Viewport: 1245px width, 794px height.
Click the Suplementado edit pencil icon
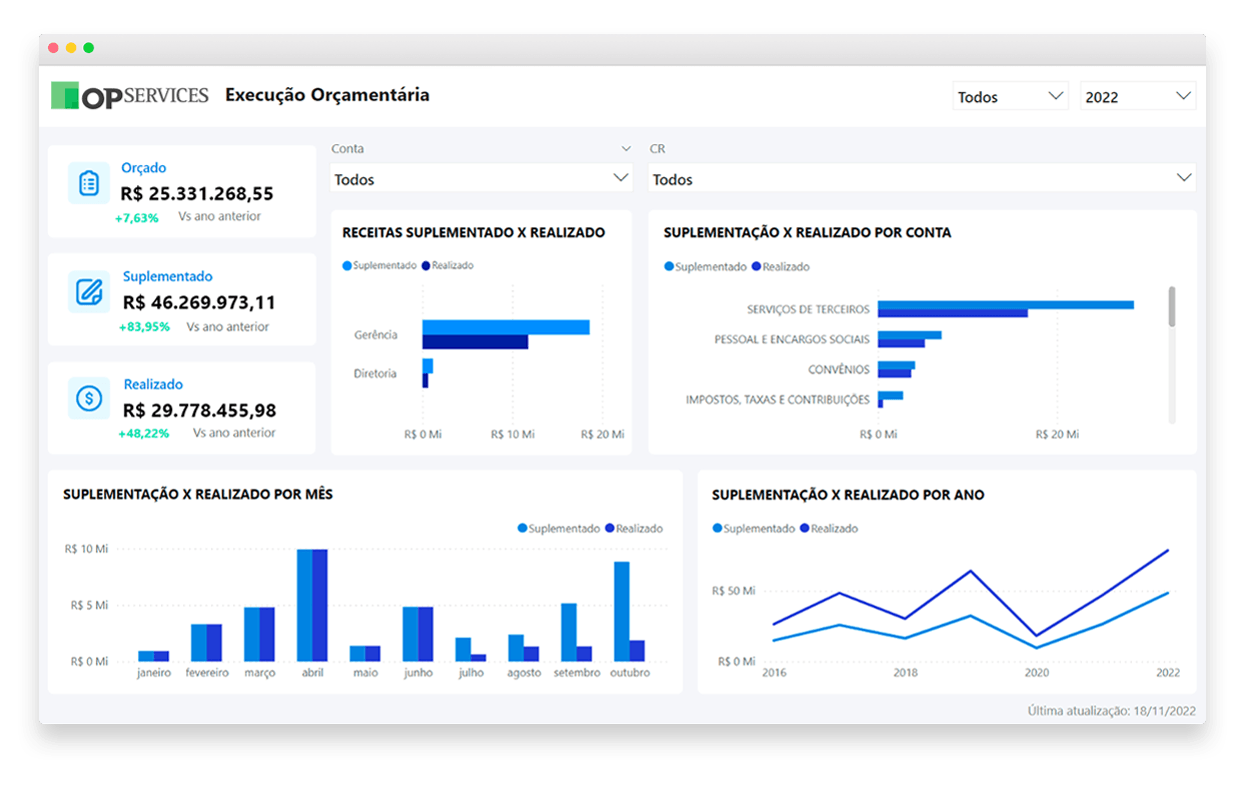(x=89, y=291)
